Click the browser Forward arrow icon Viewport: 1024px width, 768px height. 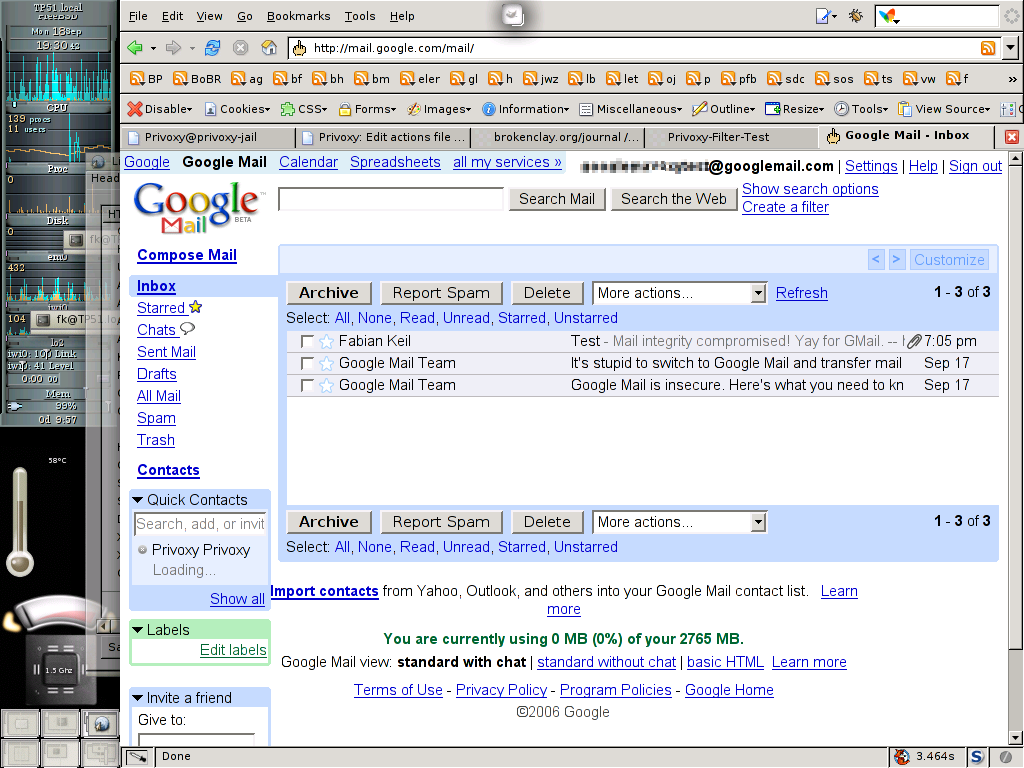click(173, 48)
